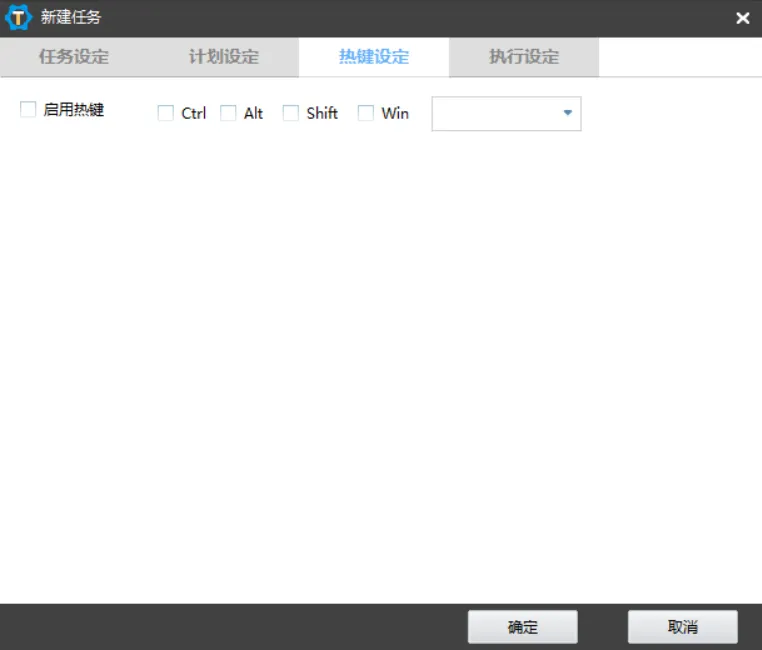Click the Shift label text
Screen dimensions: 762x650
tap(322, 113)
